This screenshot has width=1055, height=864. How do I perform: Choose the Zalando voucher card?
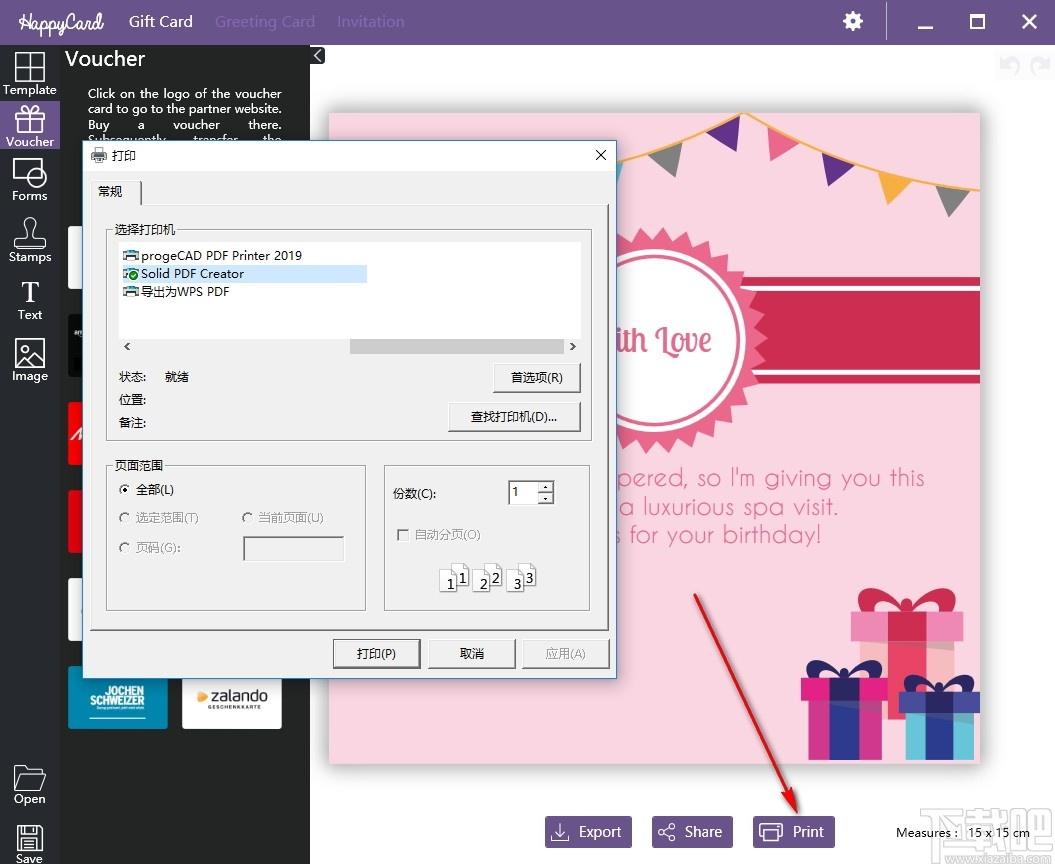[x=232, y=702]
